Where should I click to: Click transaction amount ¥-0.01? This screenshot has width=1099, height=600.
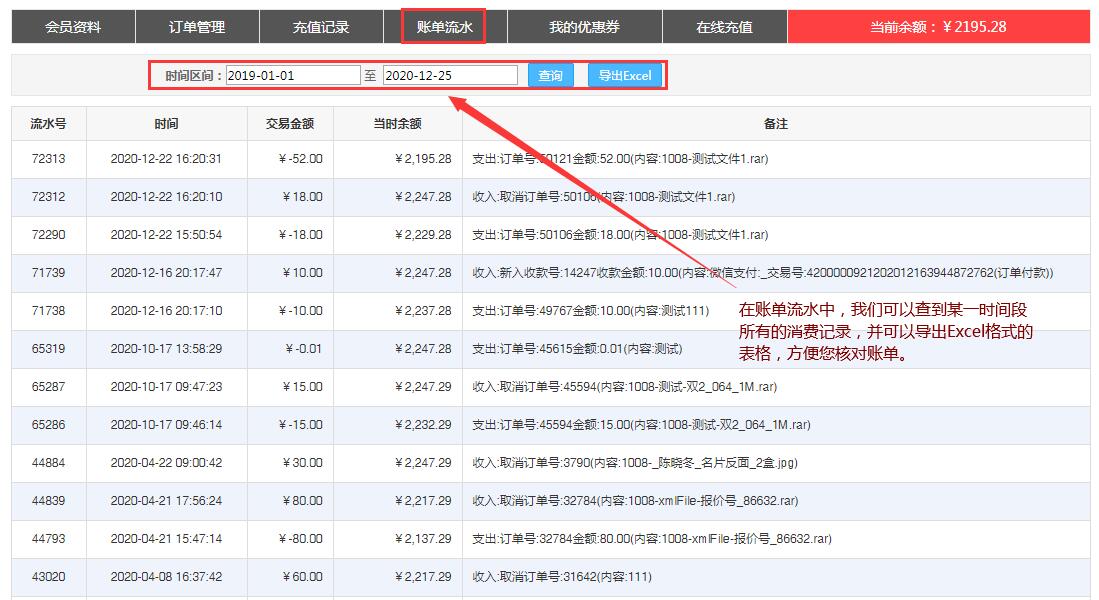[x=303, y=348]
